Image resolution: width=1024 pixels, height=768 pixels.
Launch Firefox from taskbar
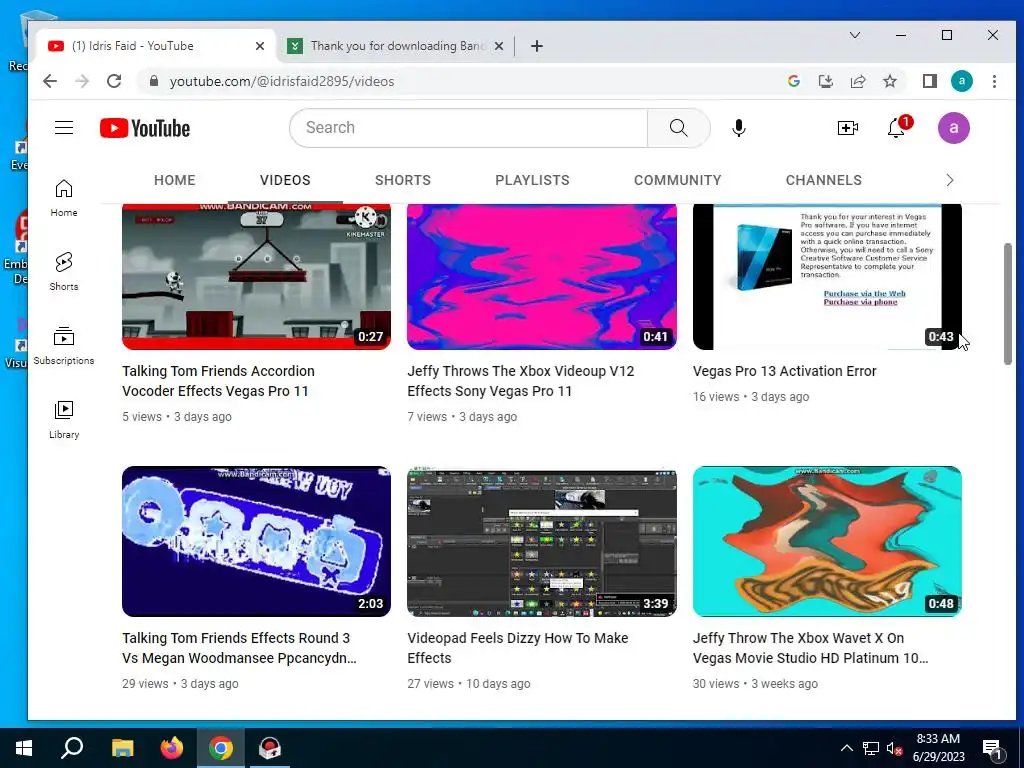coord(172,748)
